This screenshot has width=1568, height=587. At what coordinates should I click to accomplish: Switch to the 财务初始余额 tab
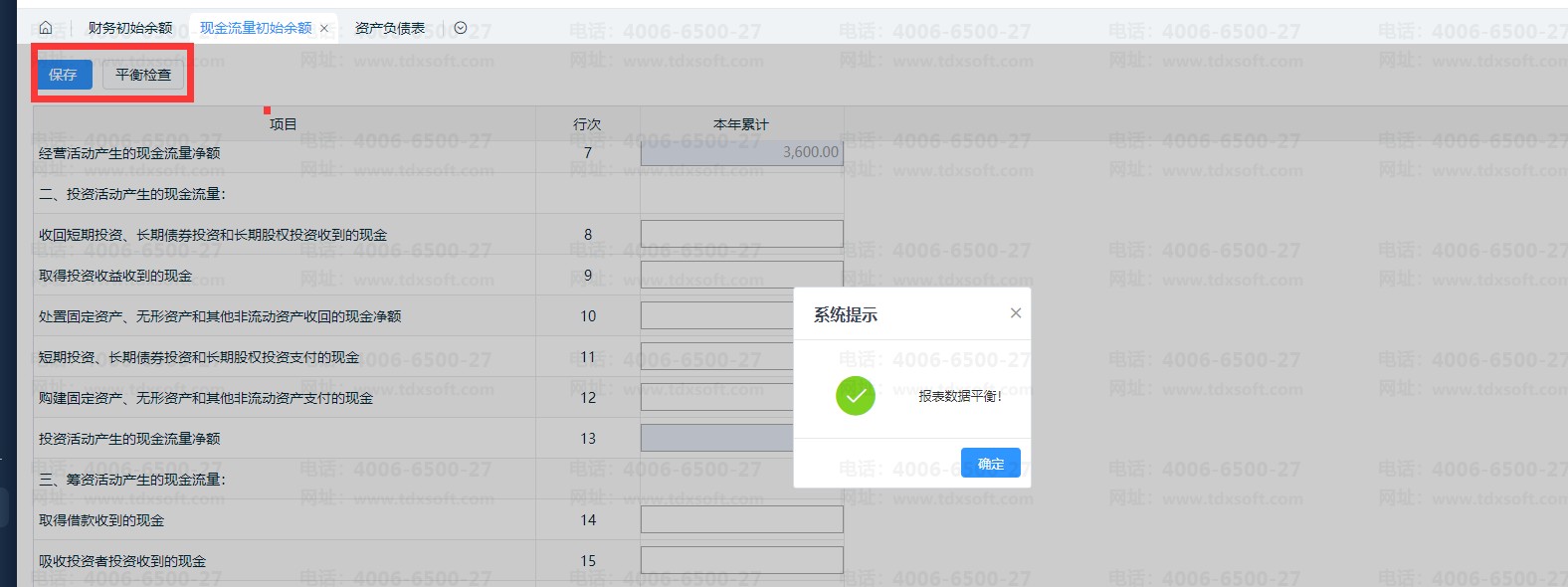(129, 28)
